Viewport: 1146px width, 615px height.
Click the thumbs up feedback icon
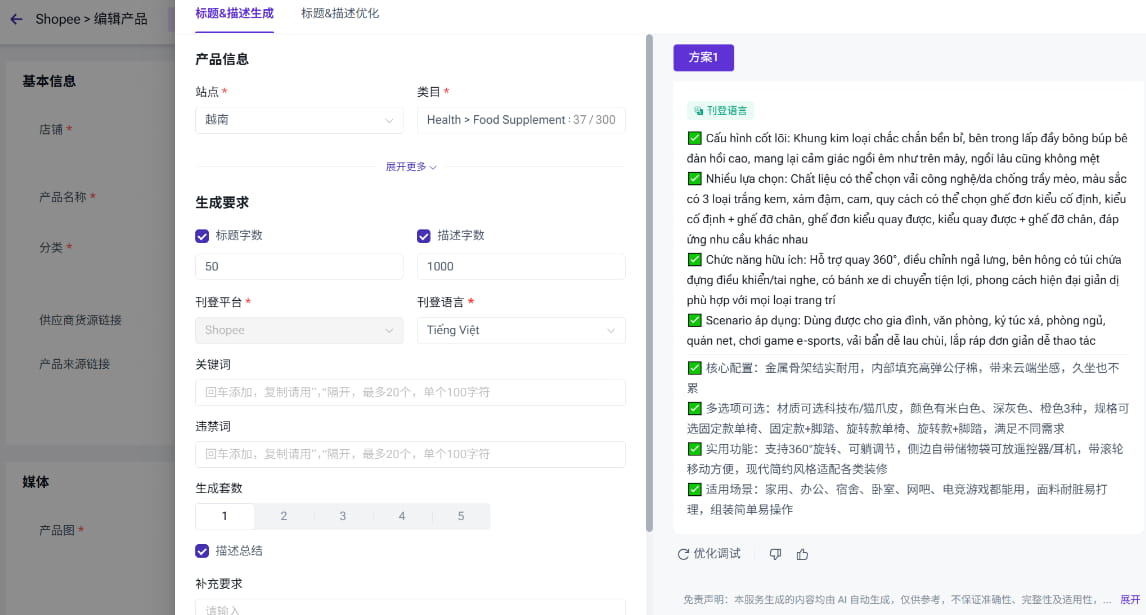pyautogui.click(x=802, y=554)
